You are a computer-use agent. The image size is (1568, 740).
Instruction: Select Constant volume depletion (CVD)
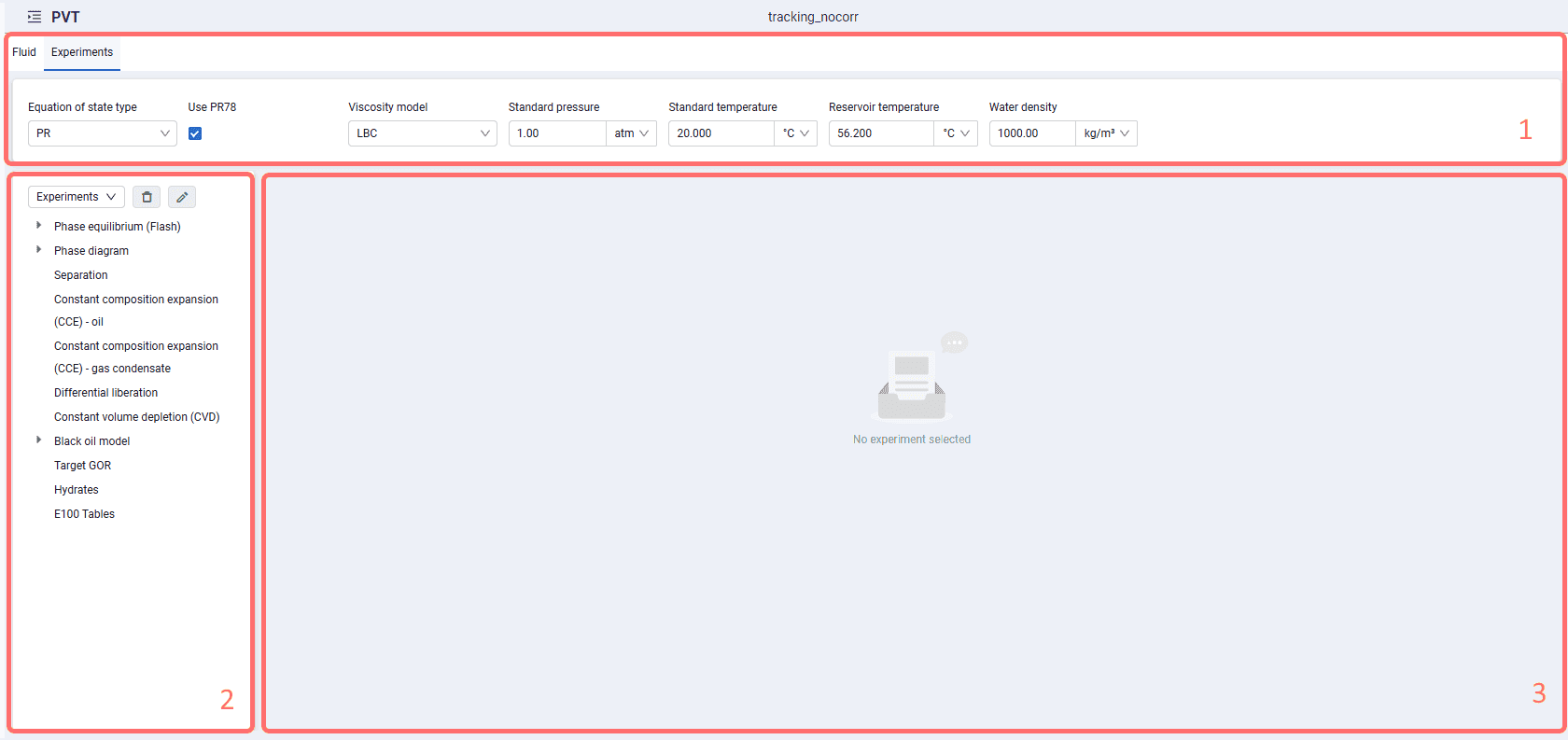point(137,417)
